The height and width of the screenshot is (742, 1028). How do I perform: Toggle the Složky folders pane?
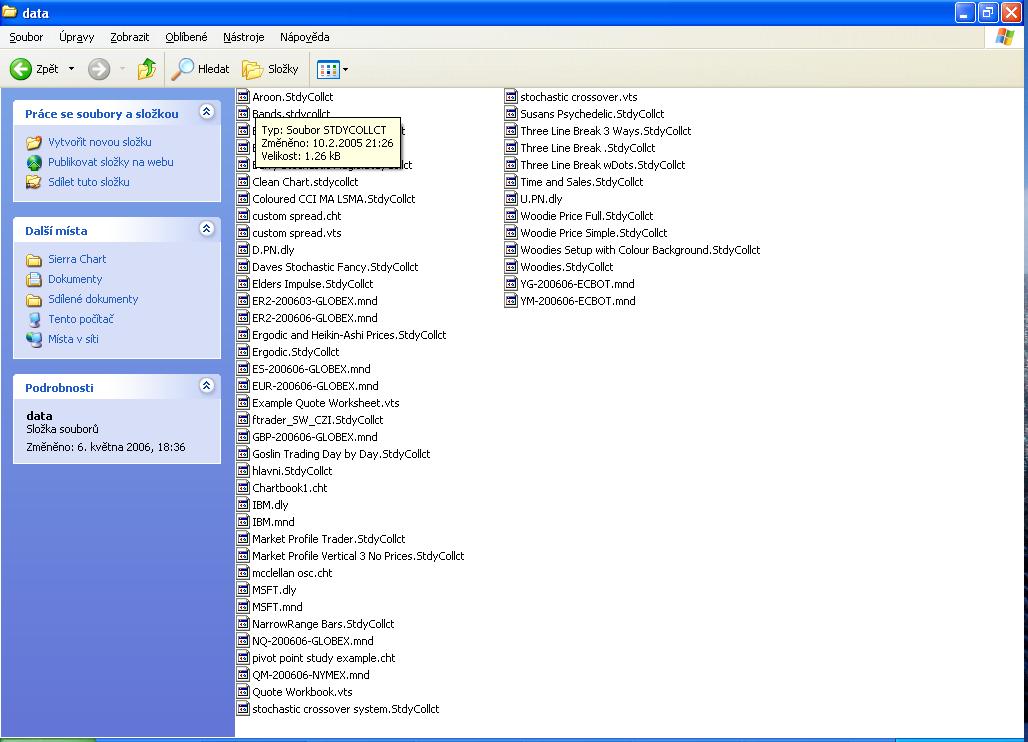[270, 69]
